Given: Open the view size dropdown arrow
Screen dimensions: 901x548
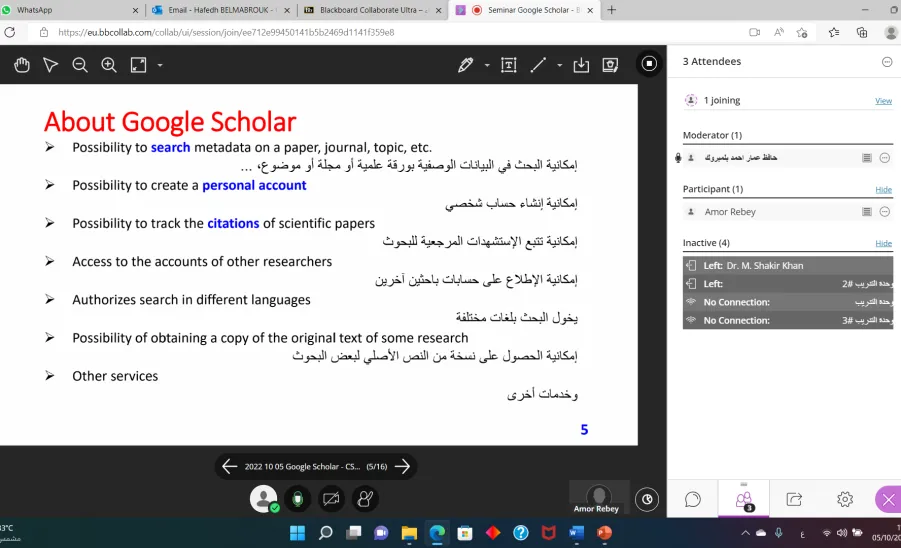Looking at the screenshot, I should [160, 65].
